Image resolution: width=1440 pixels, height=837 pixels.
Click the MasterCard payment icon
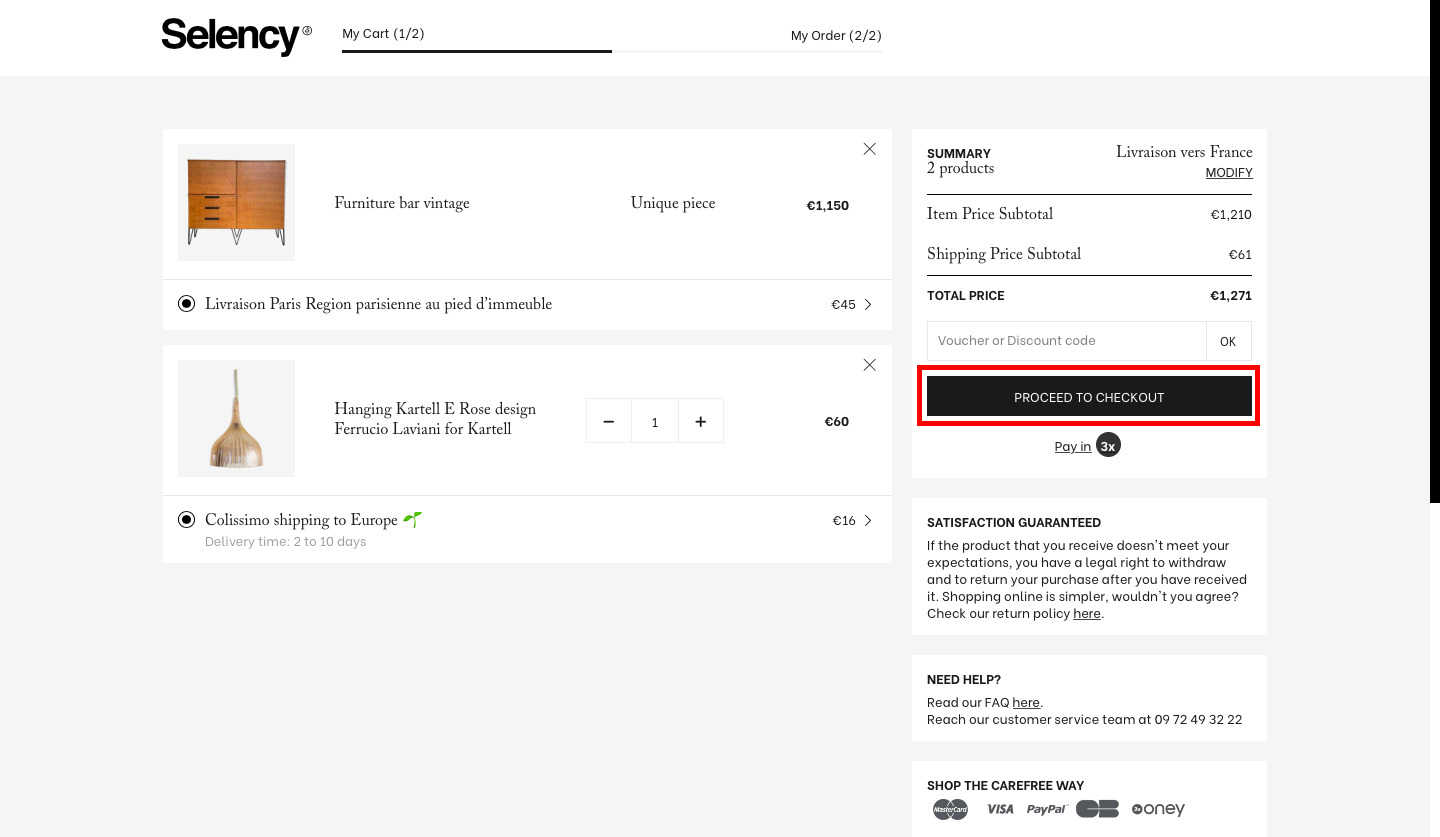click(950, 809)
